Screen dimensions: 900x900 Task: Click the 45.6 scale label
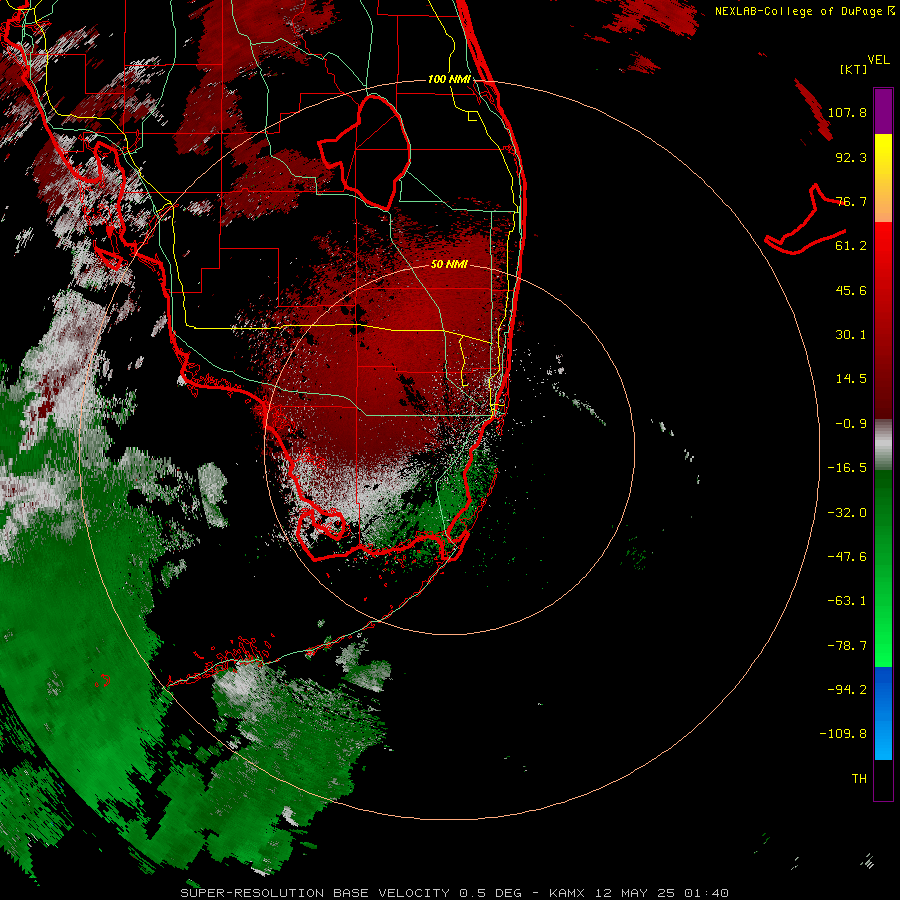[851, 290]
